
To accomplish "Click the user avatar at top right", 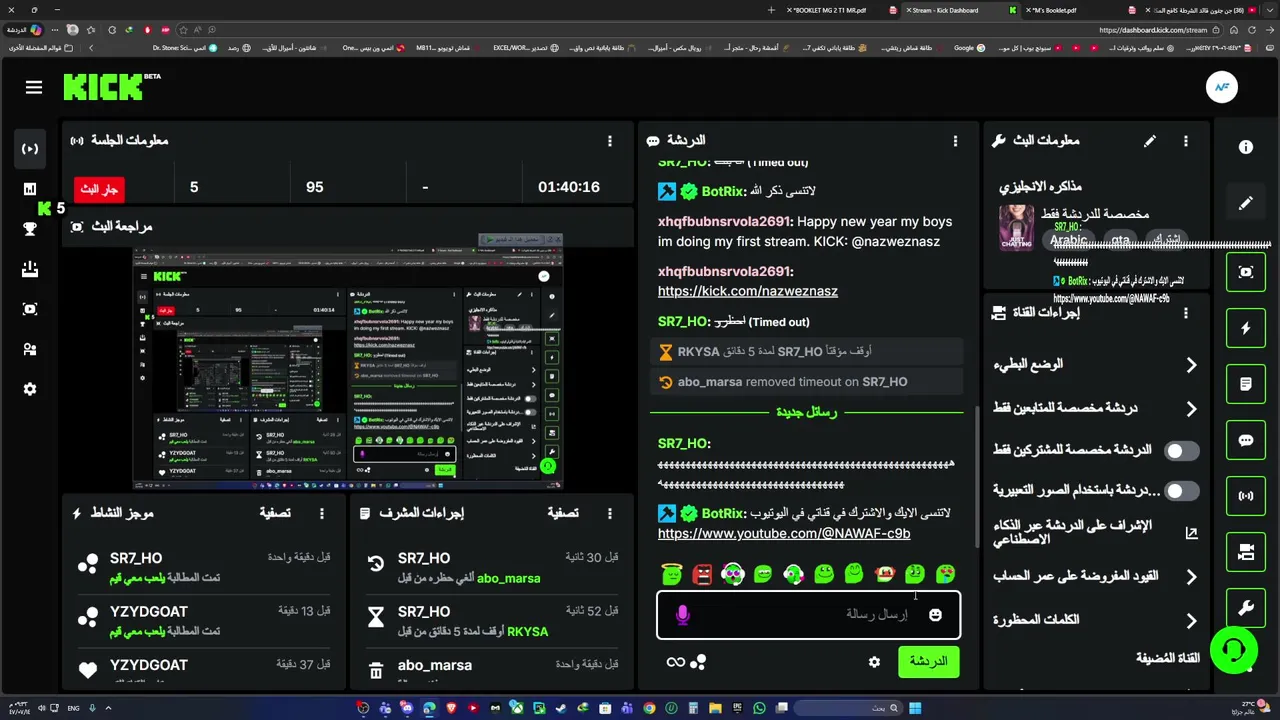I will click(x=1222, y=87).
